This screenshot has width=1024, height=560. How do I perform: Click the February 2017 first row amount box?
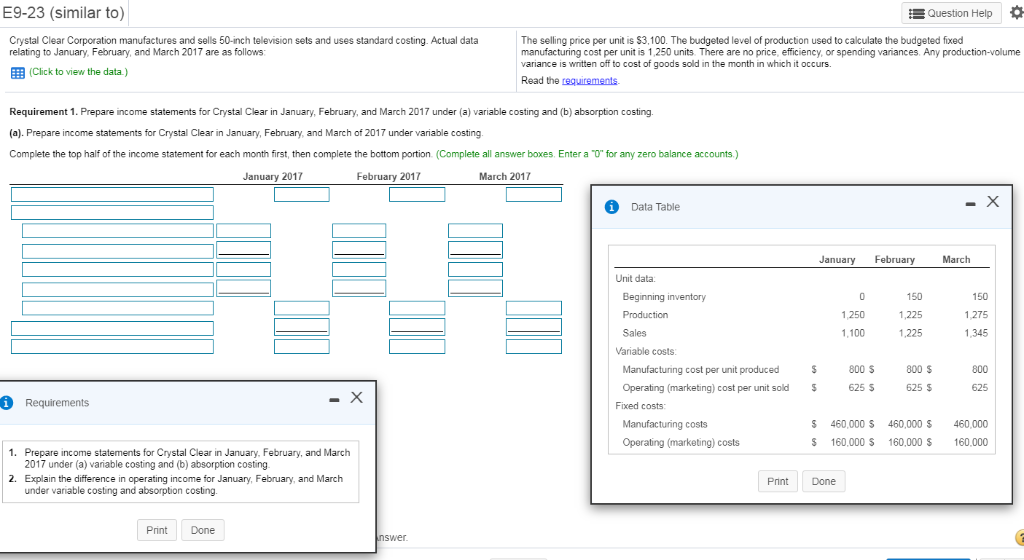[417, 194]
